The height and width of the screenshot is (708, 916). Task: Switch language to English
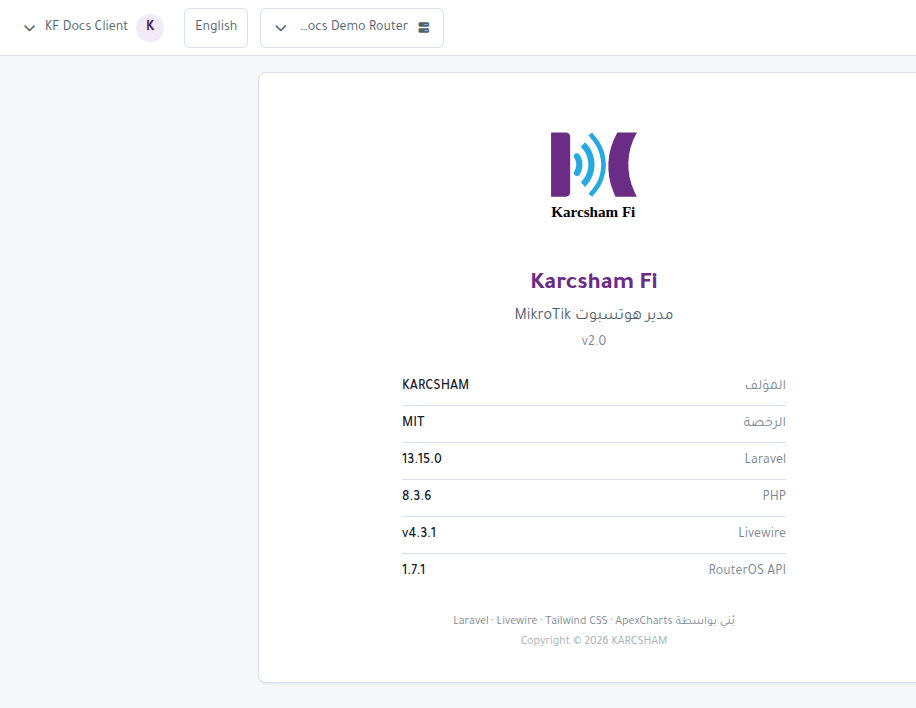click(216, 27)
